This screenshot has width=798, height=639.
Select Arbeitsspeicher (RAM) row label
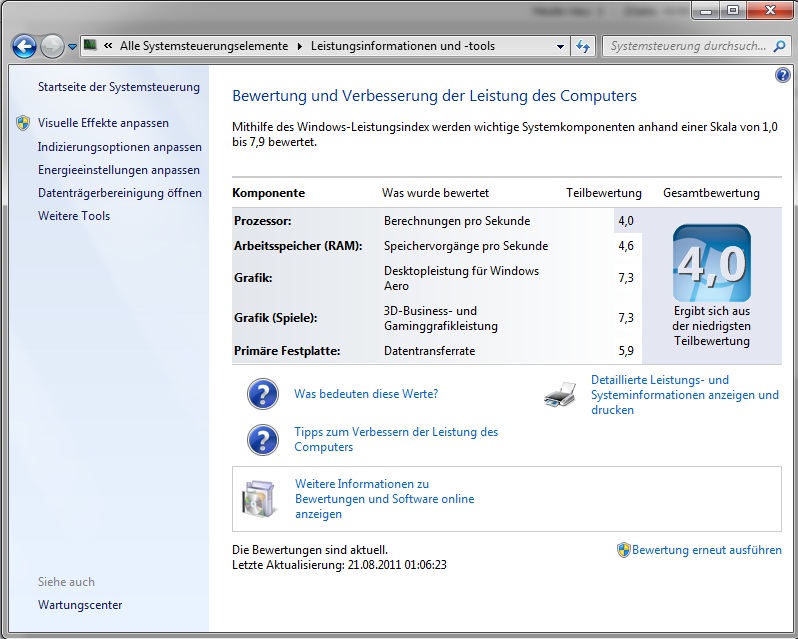[298, 246]
